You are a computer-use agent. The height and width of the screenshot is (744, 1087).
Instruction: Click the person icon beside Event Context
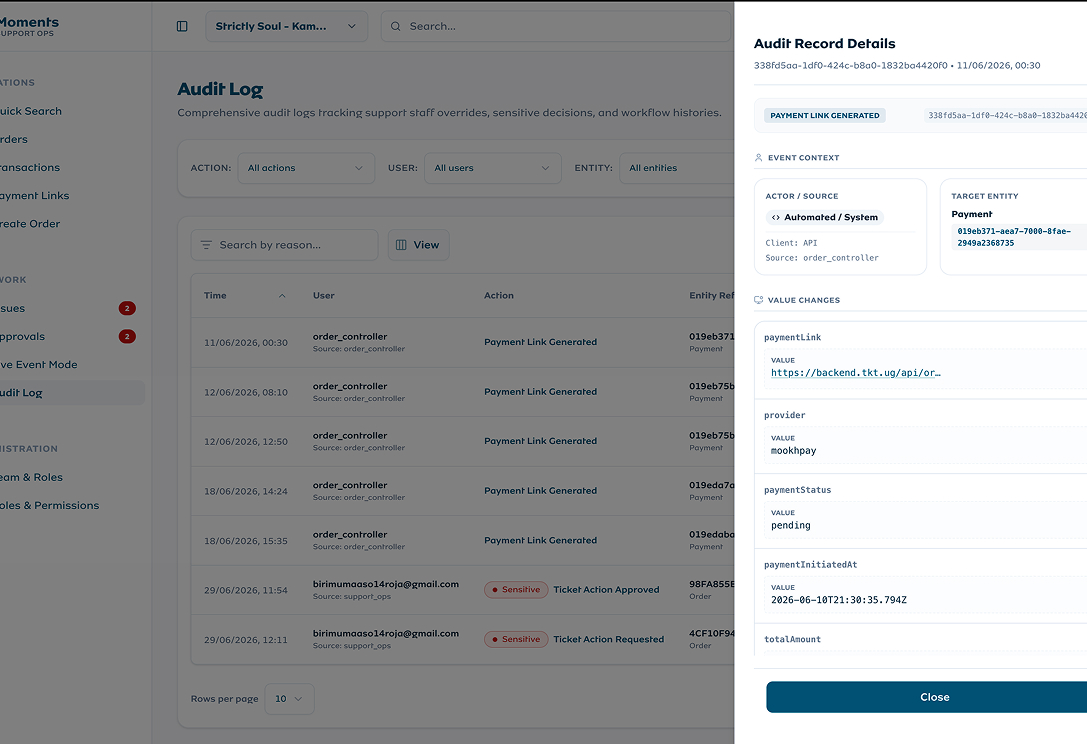758,158
